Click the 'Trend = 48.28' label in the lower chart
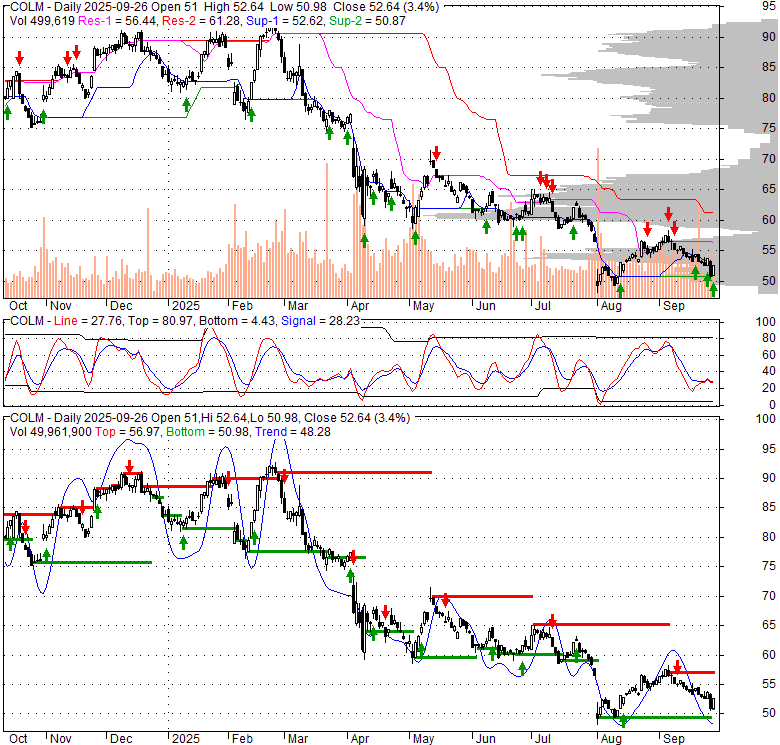Image resolution: width=780 pixels, height=745 pixels. [293, 432]
